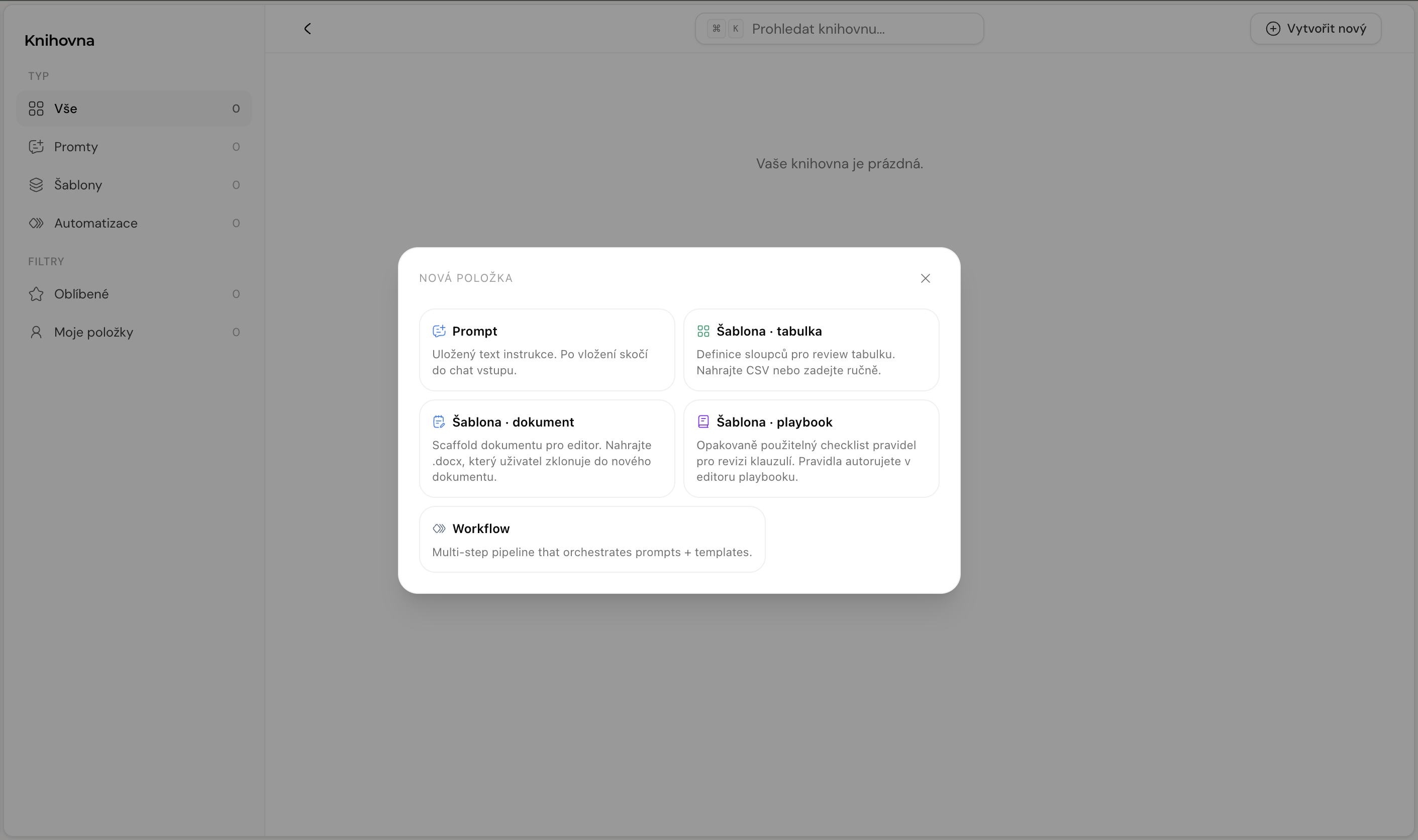This screenshot has height=840, width=1418.
Task: Choose the Šablona · playbook card
Action: (811, 449)
